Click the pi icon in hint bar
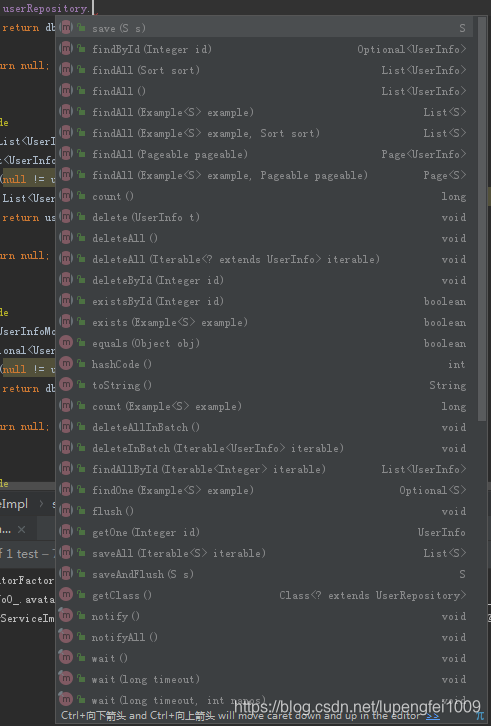The image size is (491, 726). click(480, 716)
